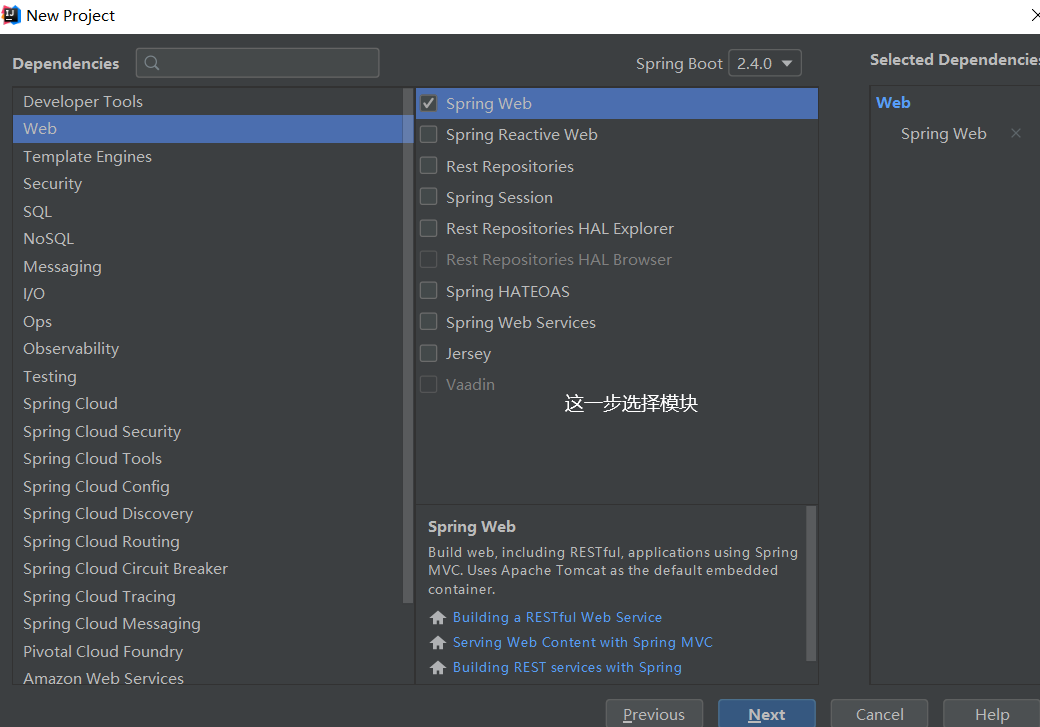
Task: Click the IntelliJ logo icon in title bar
Action: (11, 15)
